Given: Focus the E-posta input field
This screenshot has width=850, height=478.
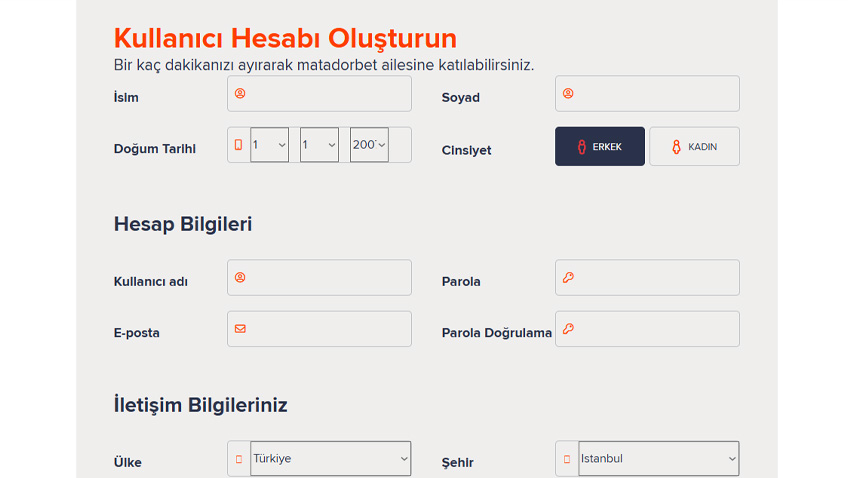Looking at the screenshot, I should click(x=319, y=329).
